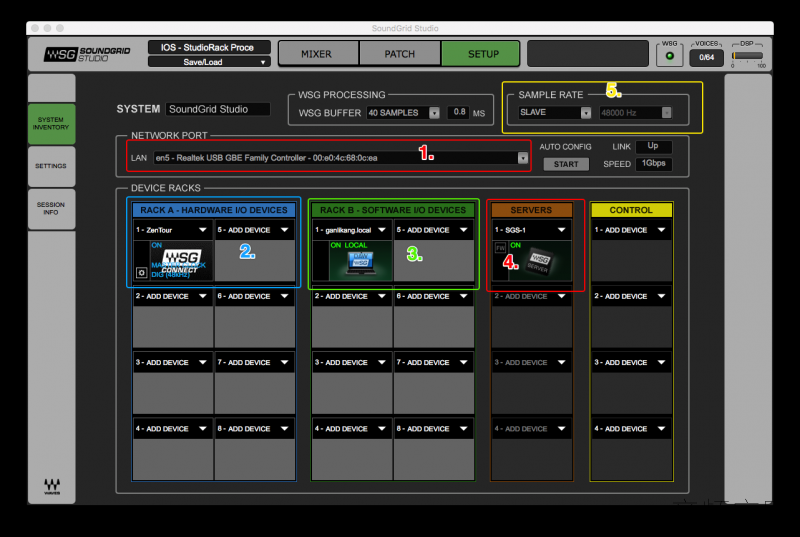
Task: Open the Session Info sidebar page
Action: coord(51,209)
